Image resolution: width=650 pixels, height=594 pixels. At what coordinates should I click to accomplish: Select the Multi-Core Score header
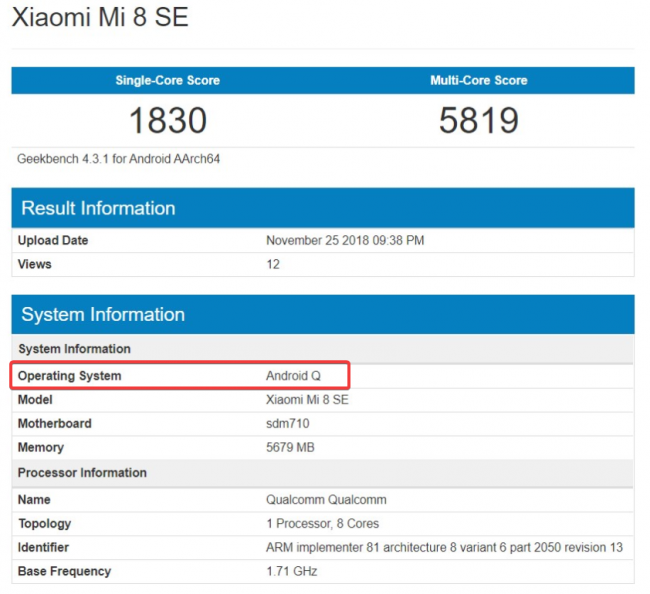[x=477, y=80]
